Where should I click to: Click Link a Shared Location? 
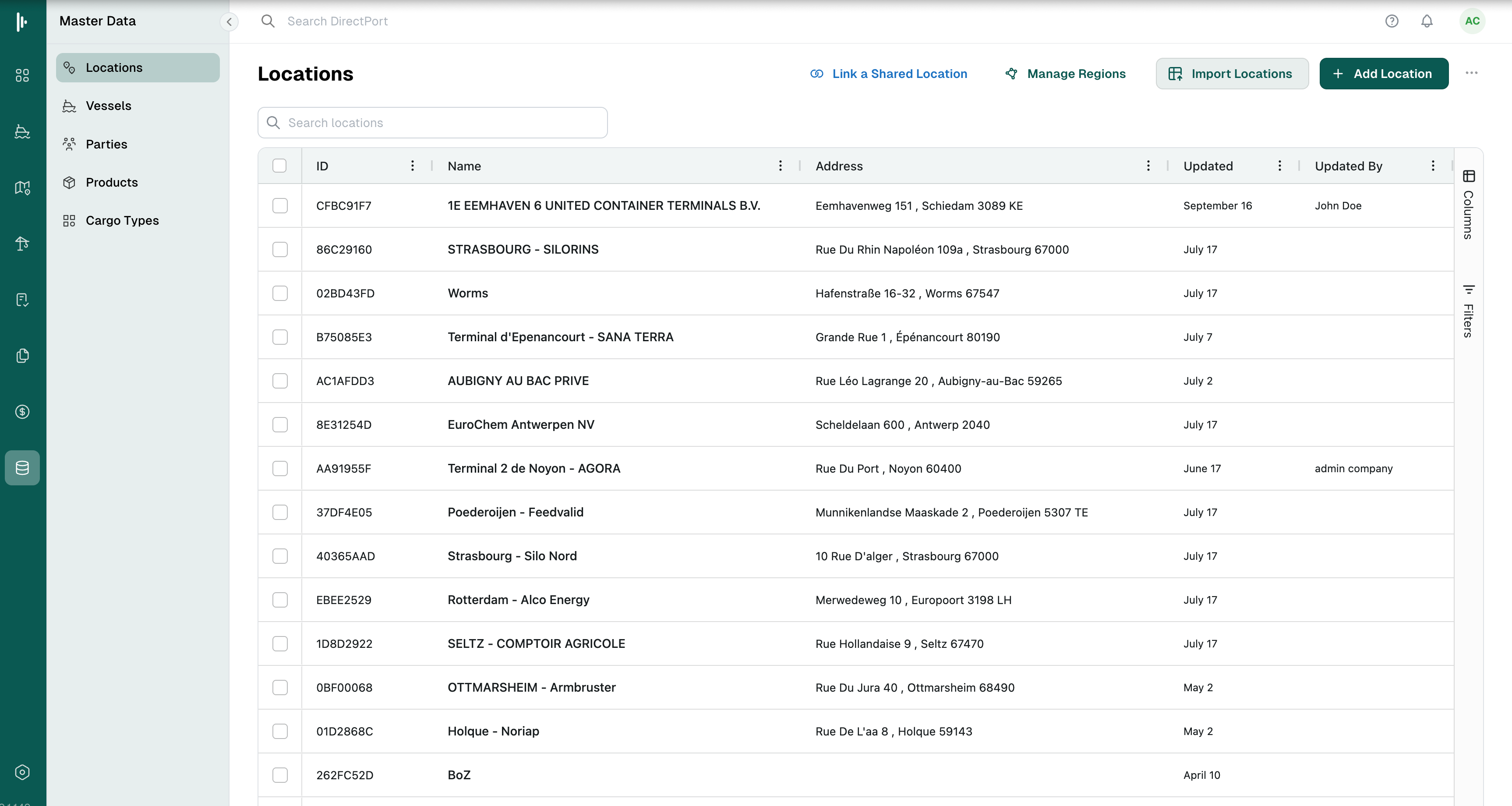(888, 74)
